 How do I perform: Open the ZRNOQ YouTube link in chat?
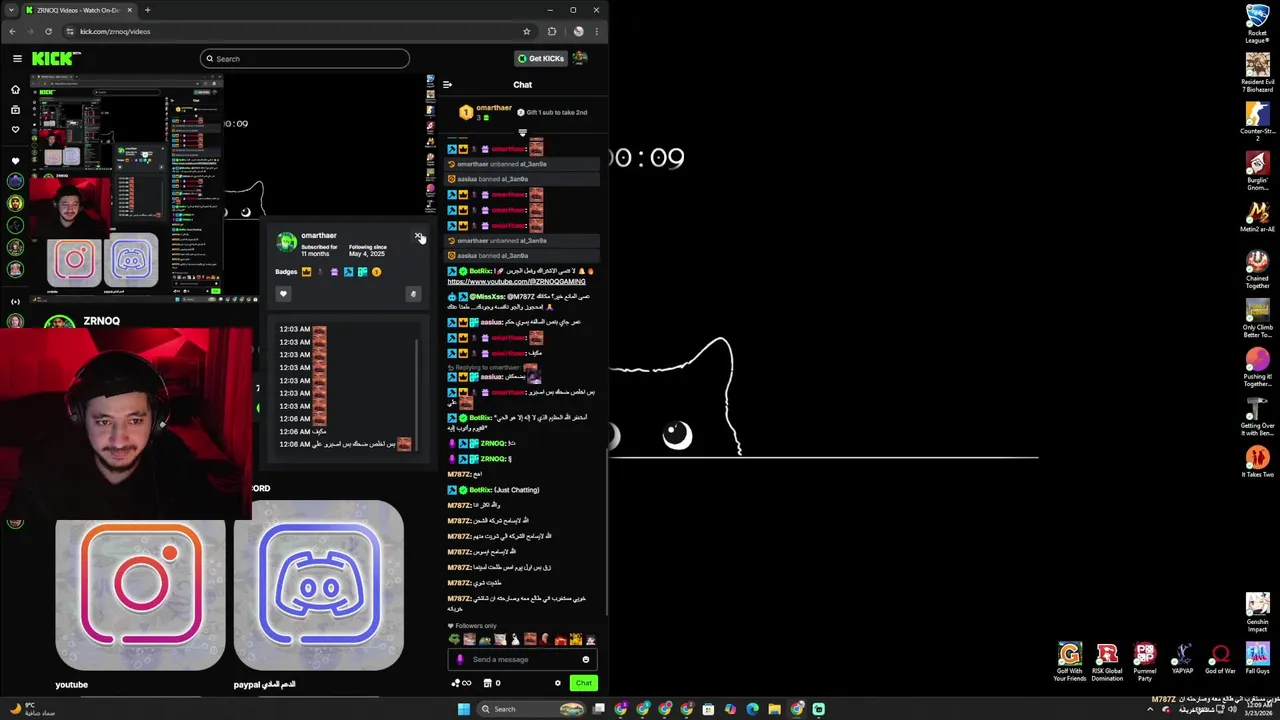click(516, 282)
